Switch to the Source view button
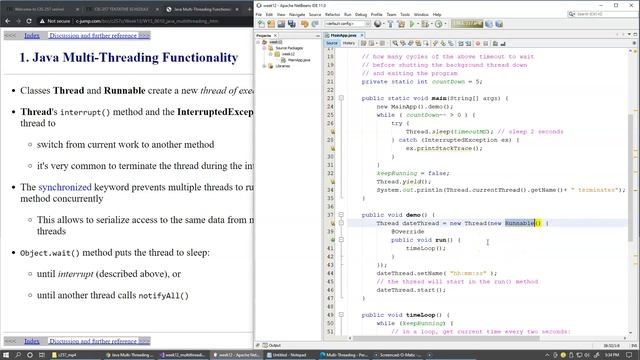The height and width of the screenshot is (360, 640). [332, 43]
